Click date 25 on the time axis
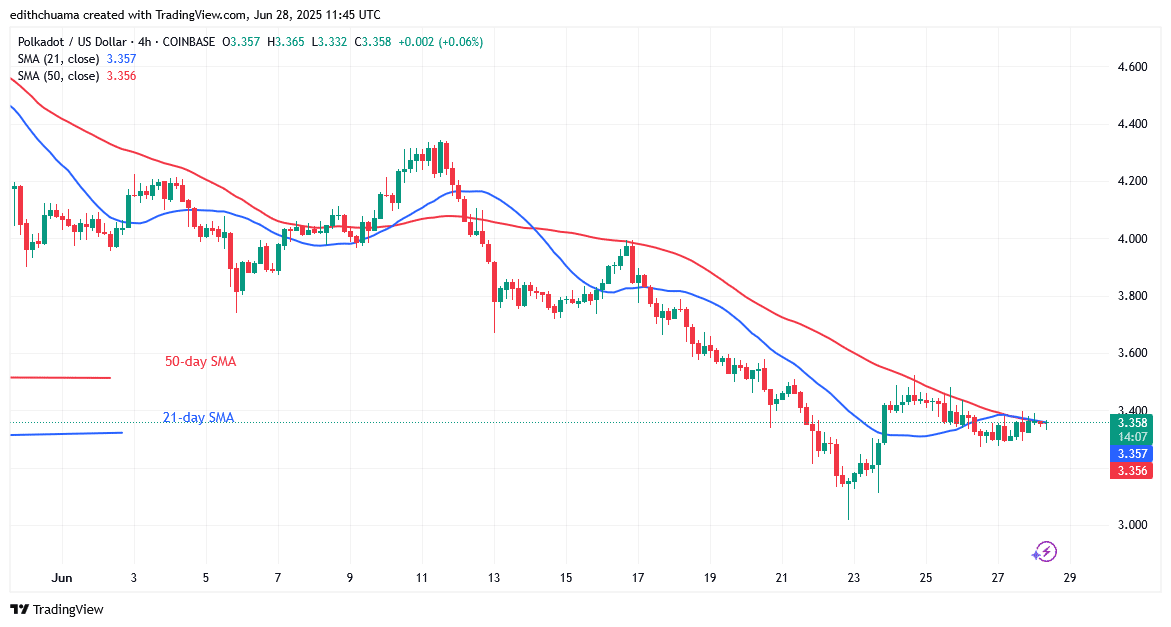 [x=925, y=578]
